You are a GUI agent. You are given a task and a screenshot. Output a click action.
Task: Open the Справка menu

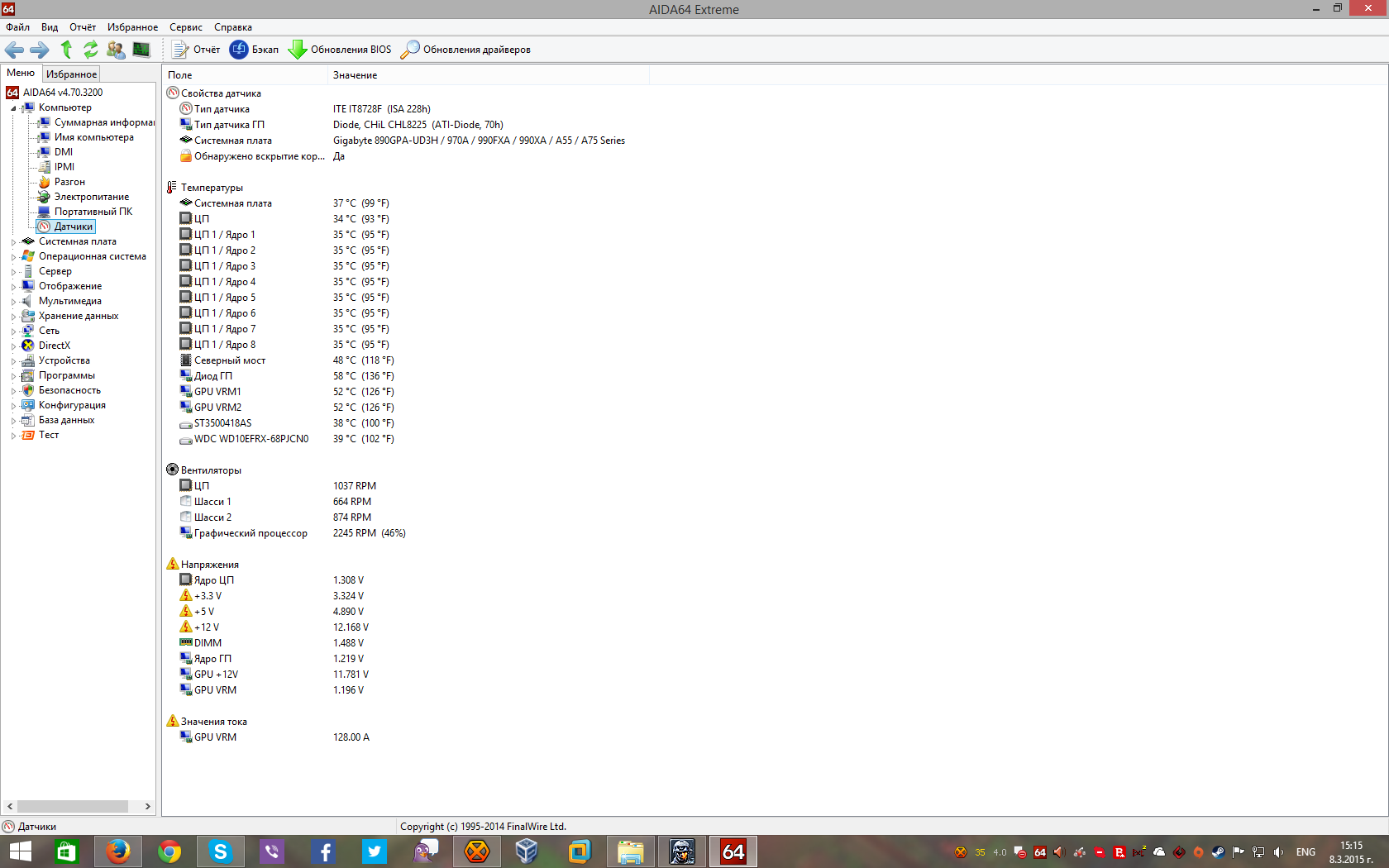(x=233, y=27)
